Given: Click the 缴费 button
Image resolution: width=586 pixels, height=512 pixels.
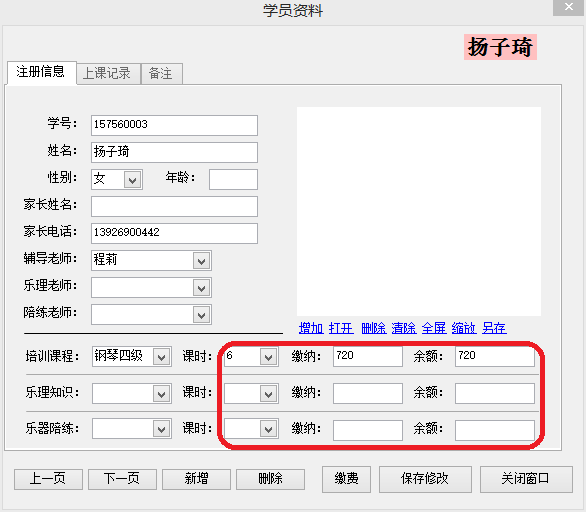Looking at the screenshot, I should pos(346,479).
